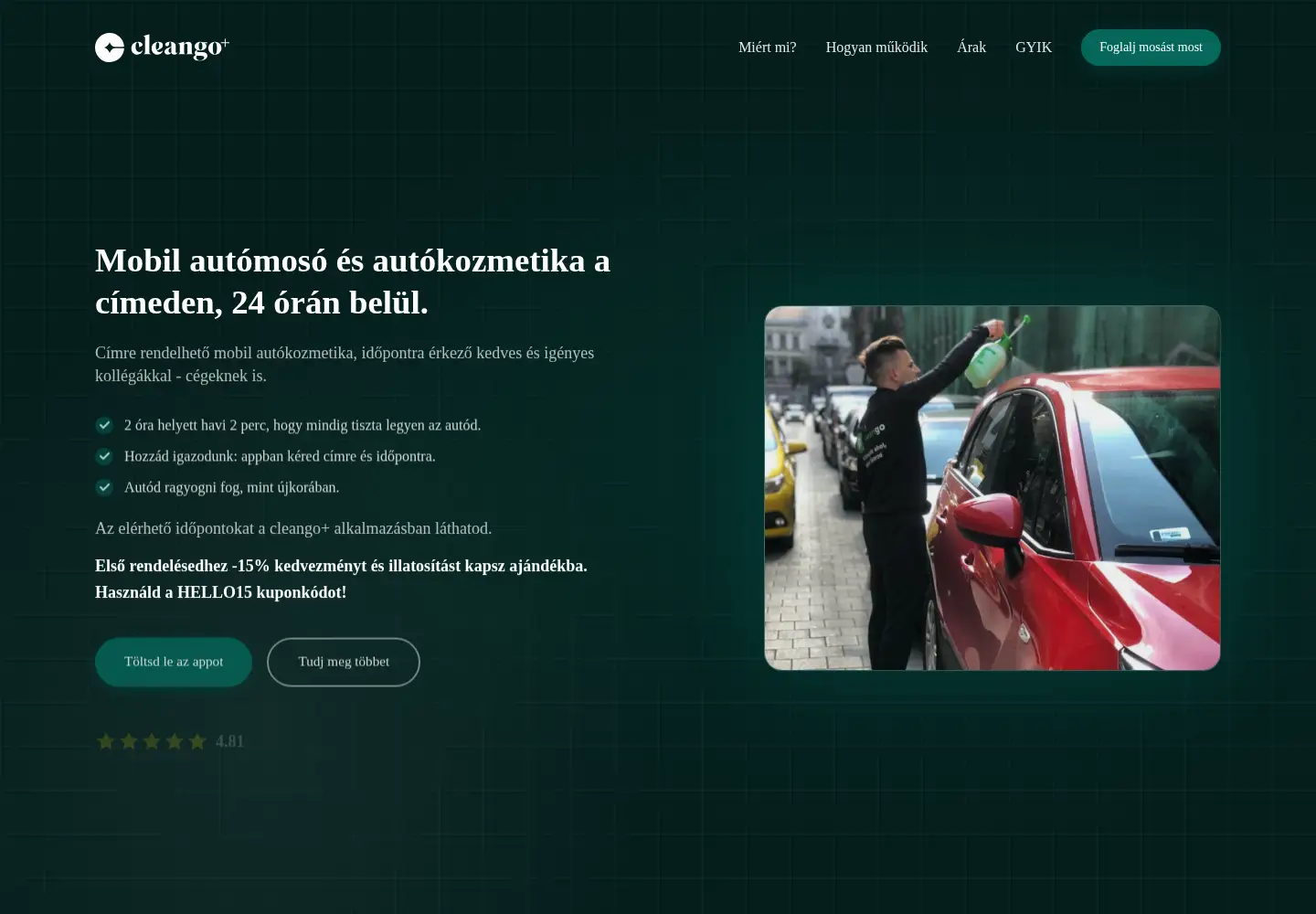Click the 4.81 rating value
This screenshot has height=914, width=1316.
click(230, 741)
